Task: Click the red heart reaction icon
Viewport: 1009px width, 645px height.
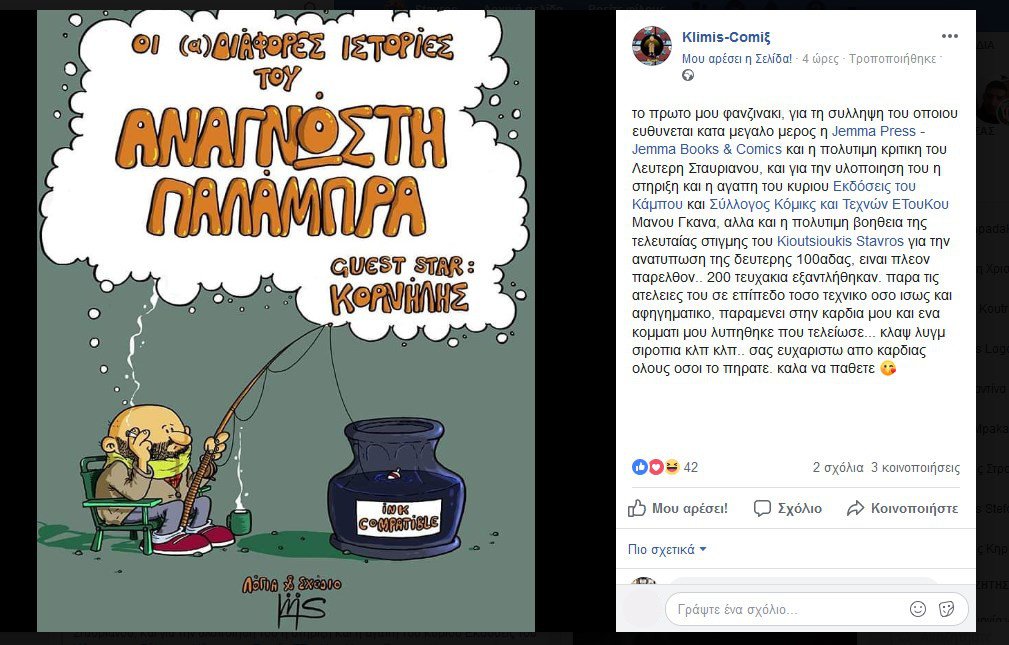Action: coord(655,467)
